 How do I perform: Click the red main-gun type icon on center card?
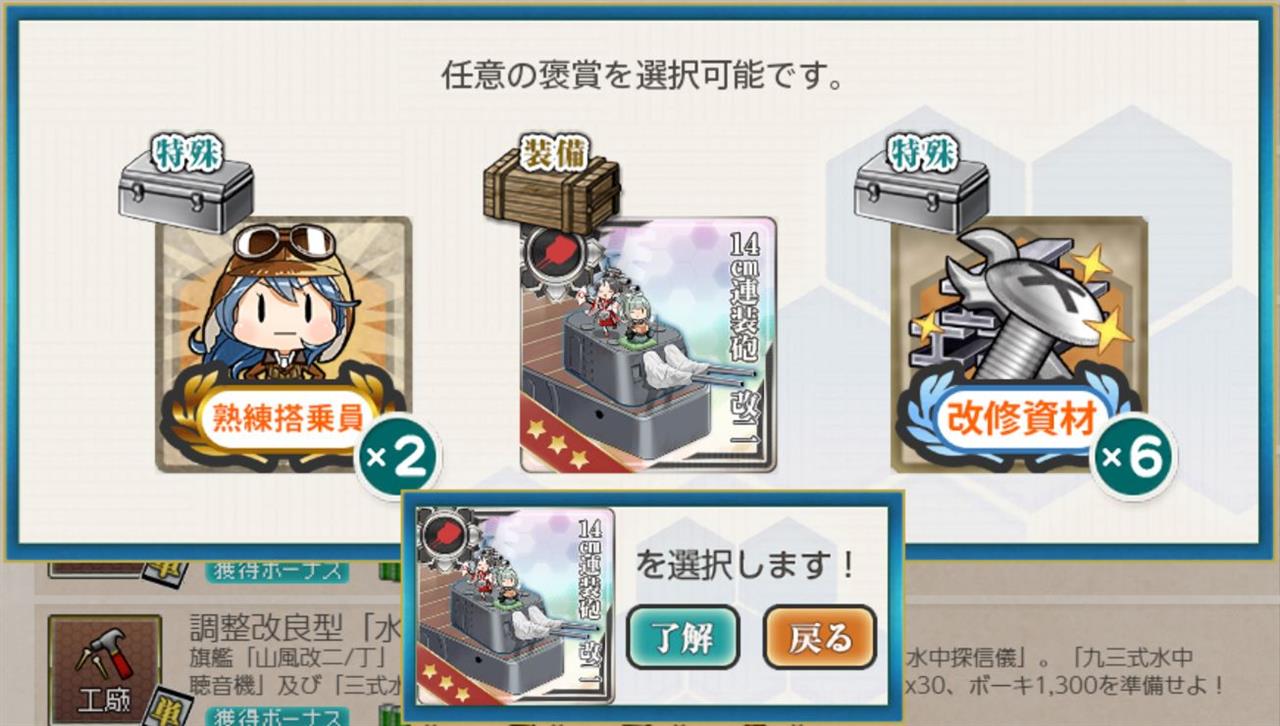(x=550, y=250)
